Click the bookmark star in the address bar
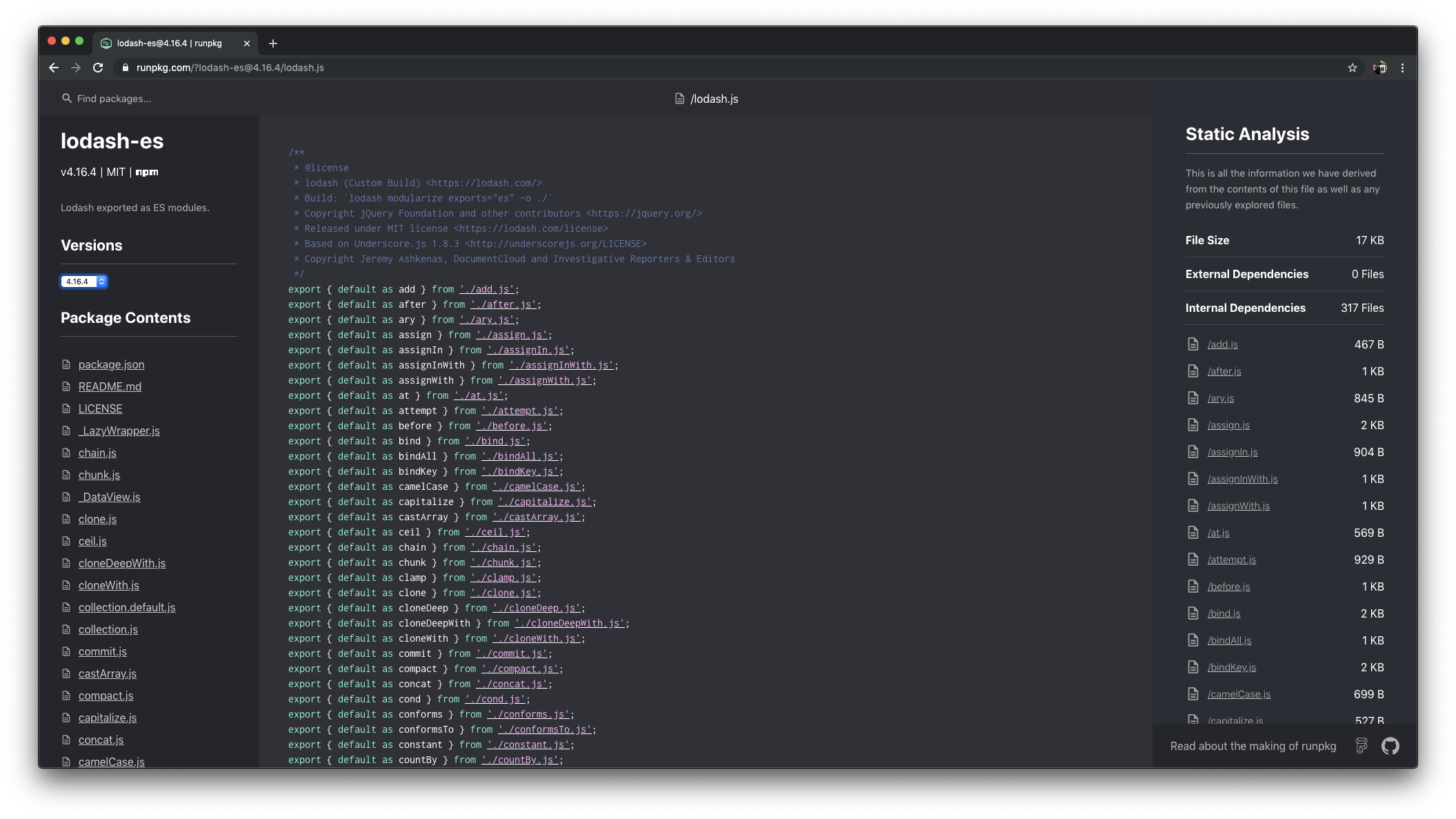Image resolution: width=1456 pixels, height=819 pixels. [x=1353, y=68]
